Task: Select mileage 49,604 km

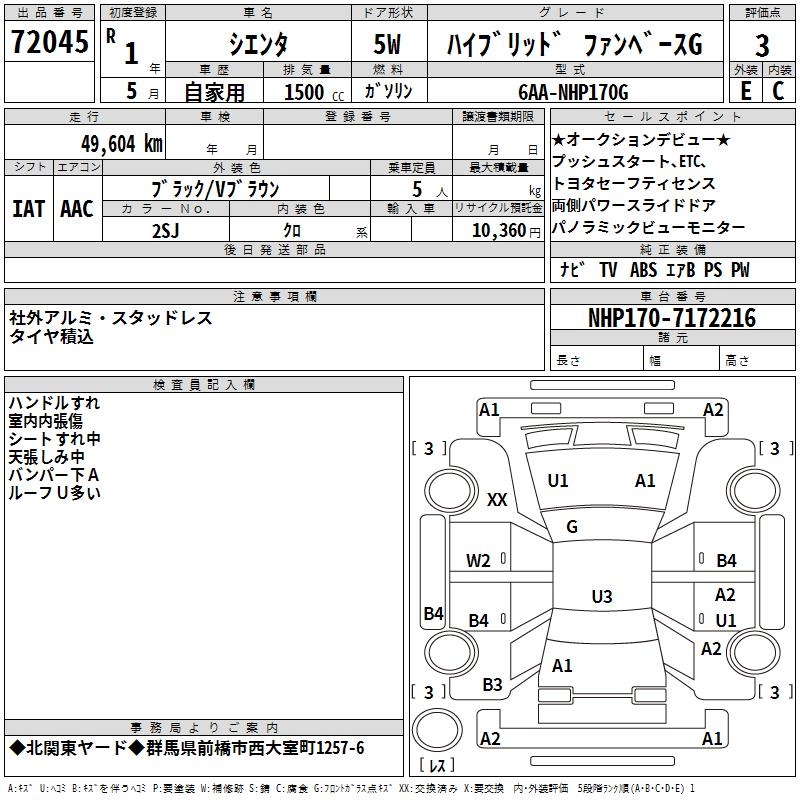Action: pos(122,143)
